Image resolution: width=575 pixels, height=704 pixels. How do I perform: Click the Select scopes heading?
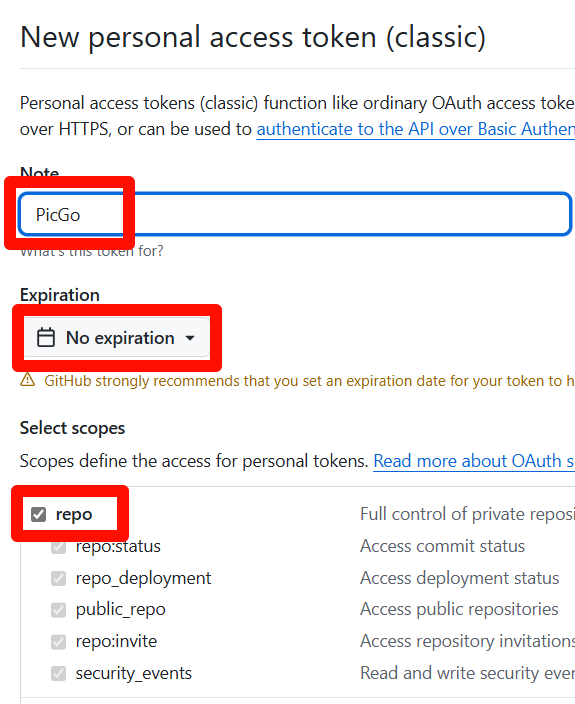pos(72,428)
